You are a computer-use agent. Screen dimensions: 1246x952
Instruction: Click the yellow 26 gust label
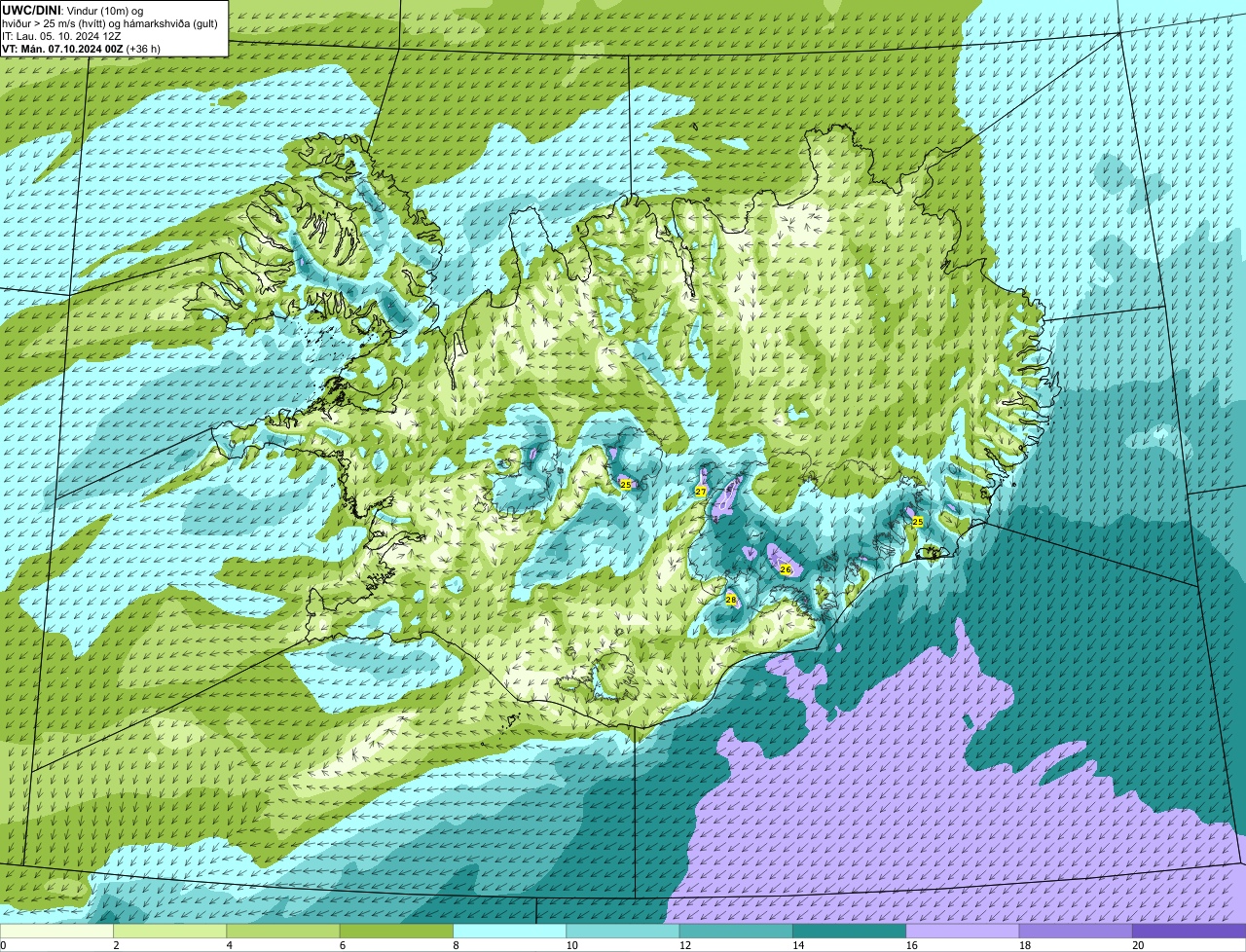point(786,568)
